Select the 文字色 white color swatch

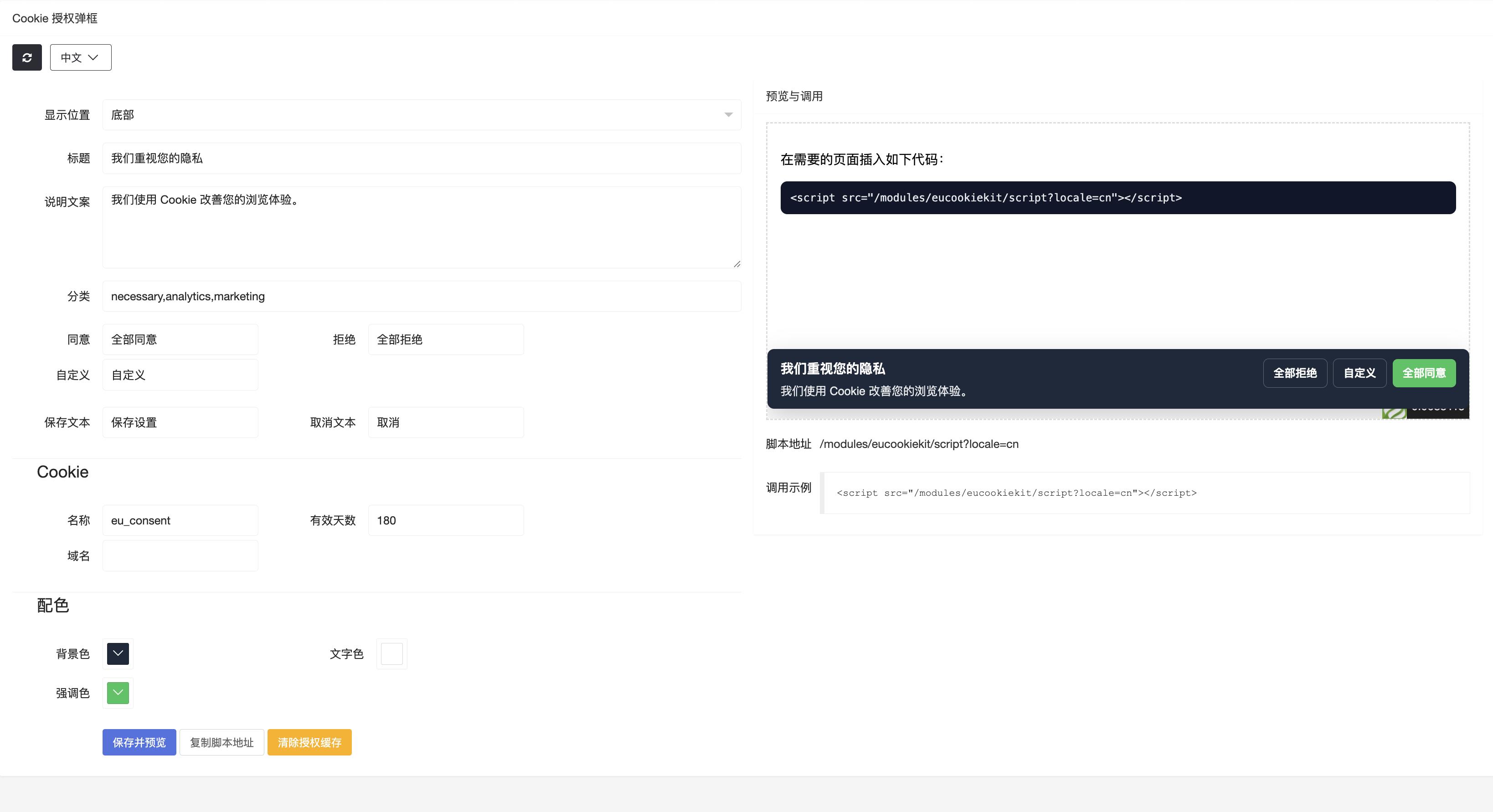click(x=392, y=654)
